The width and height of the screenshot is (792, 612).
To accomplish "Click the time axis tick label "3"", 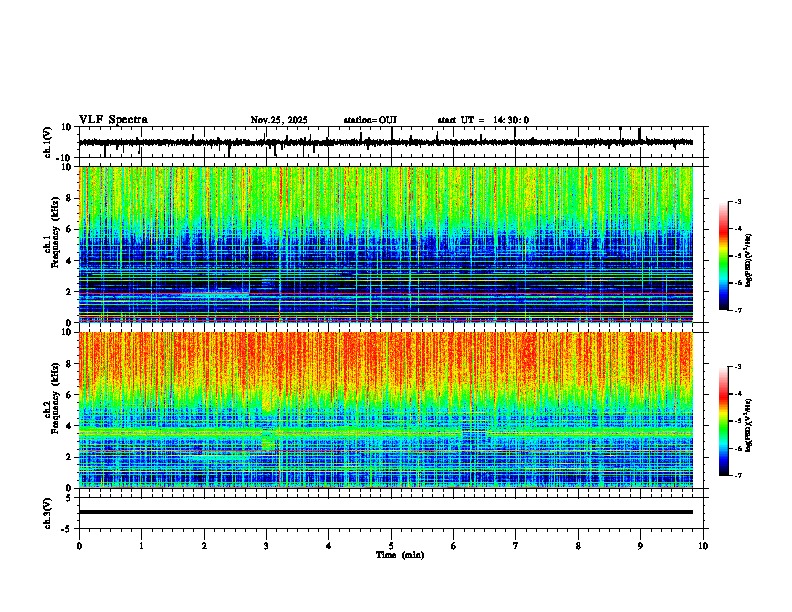I will [266, 546].
